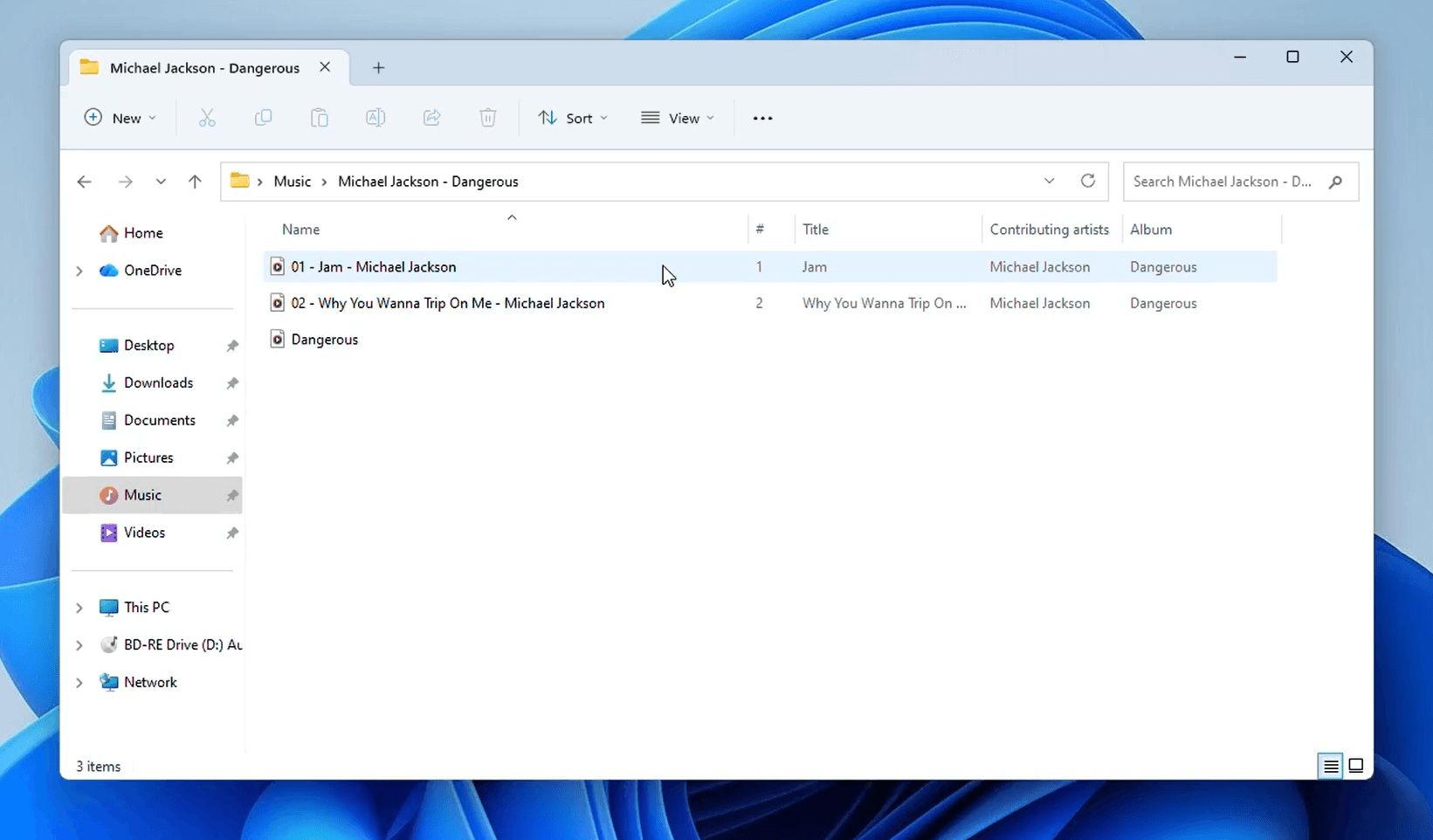1433x840 pixels.
Task: Click the 3 items status text
Action: [99, 767]
